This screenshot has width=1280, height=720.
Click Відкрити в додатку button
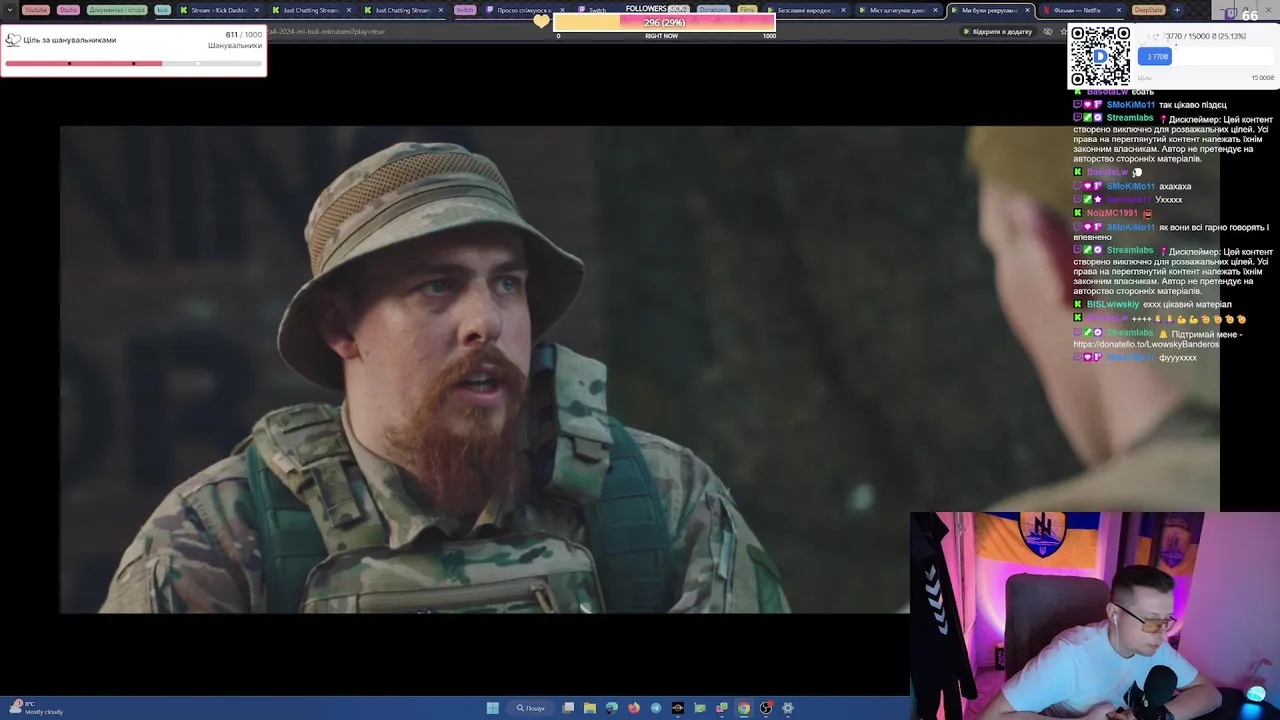coord(998,32)
